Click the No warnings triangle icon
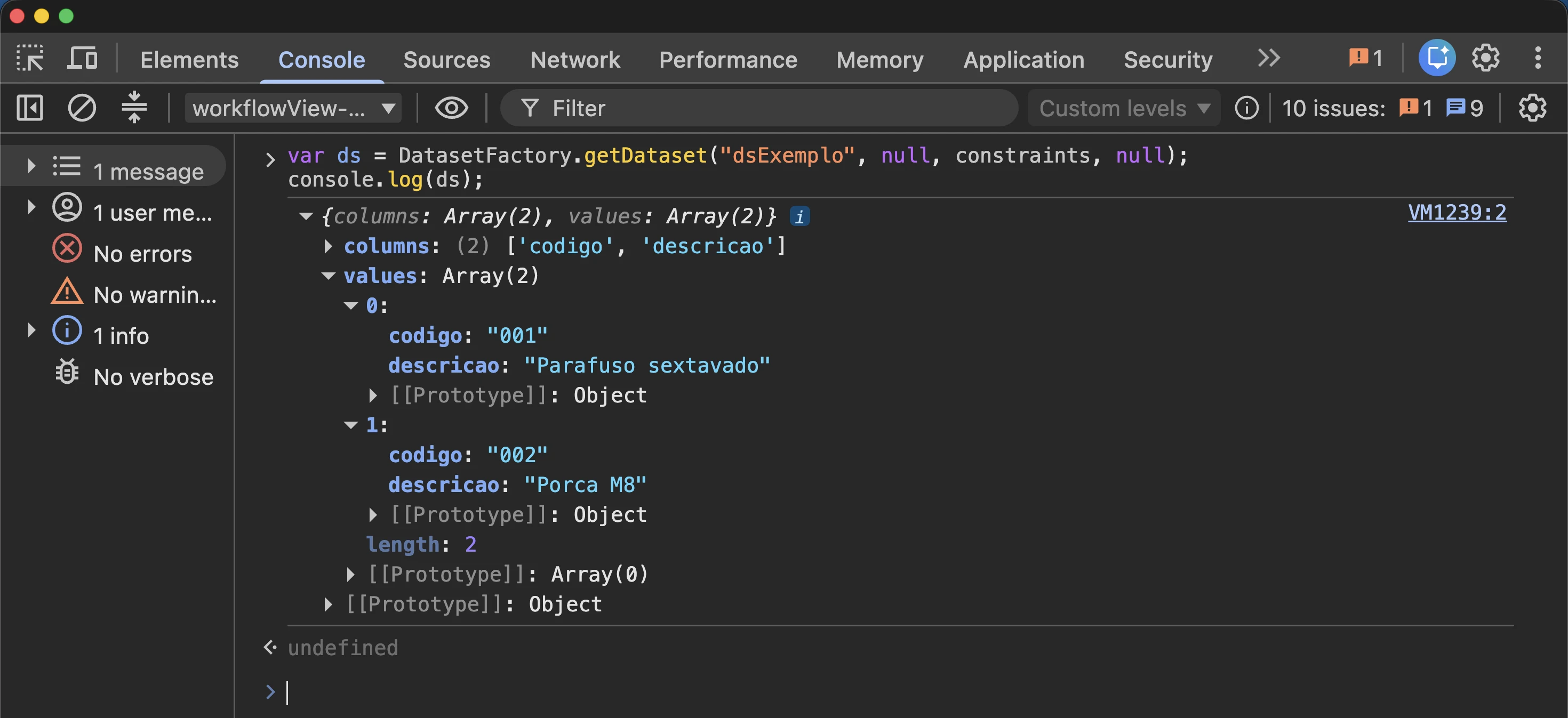This screenshot has height=718, width=1568. point(67,291)
